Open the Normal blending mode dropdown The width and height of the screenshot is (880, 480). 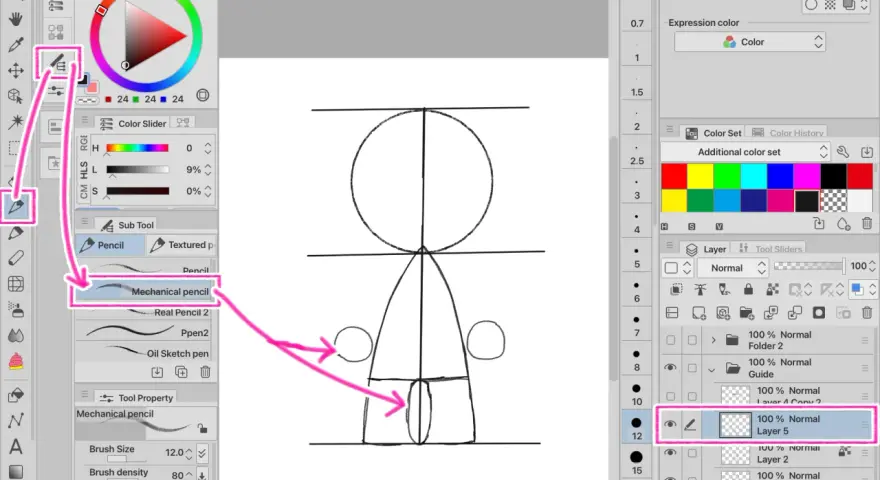(732, 268)
